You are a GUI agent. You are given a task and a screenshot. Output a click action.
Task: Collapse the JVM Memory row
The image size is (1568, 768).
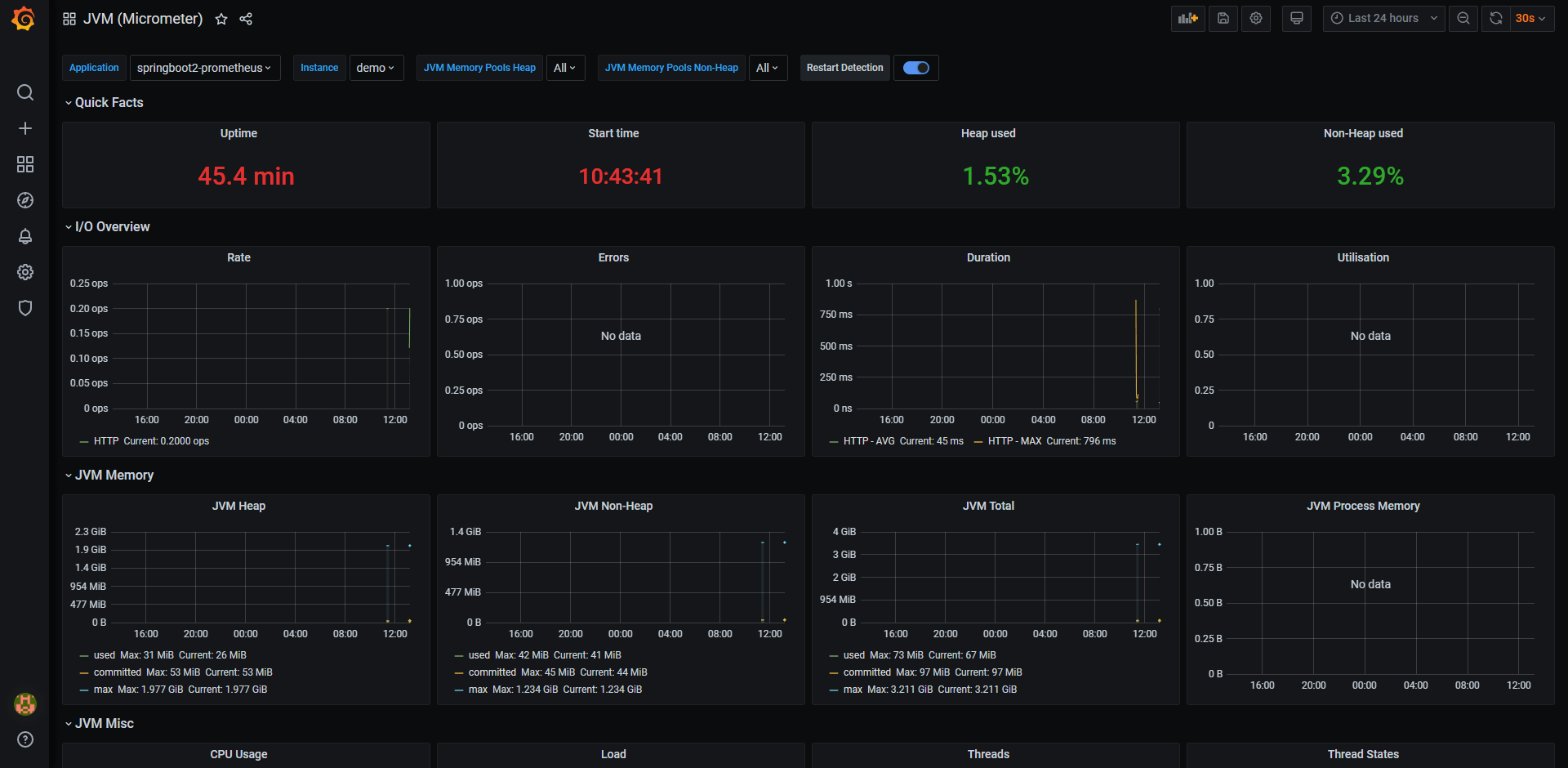[x=109, y=475]
